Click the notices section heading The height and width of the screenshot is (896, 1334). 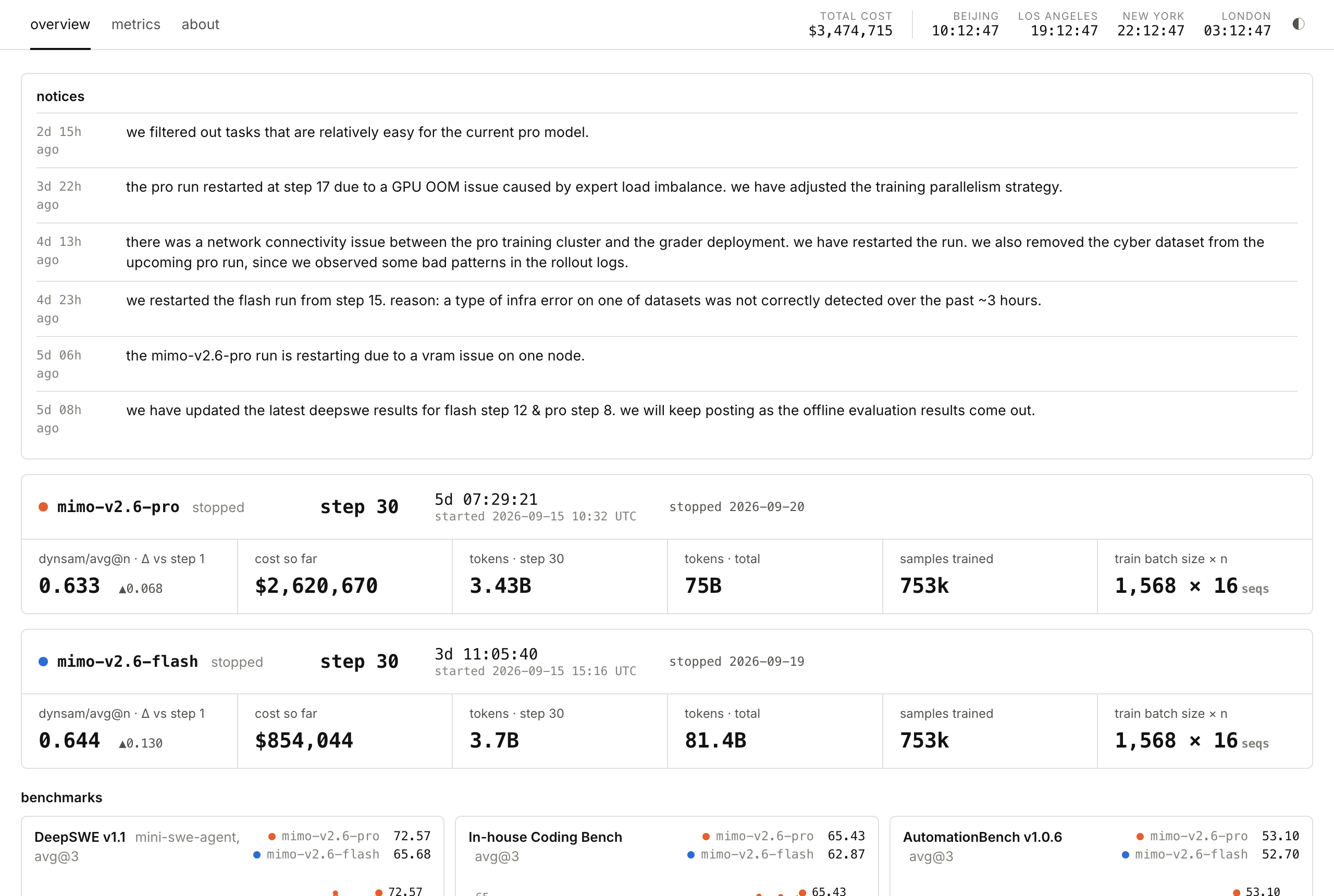(x=60, y=96)
